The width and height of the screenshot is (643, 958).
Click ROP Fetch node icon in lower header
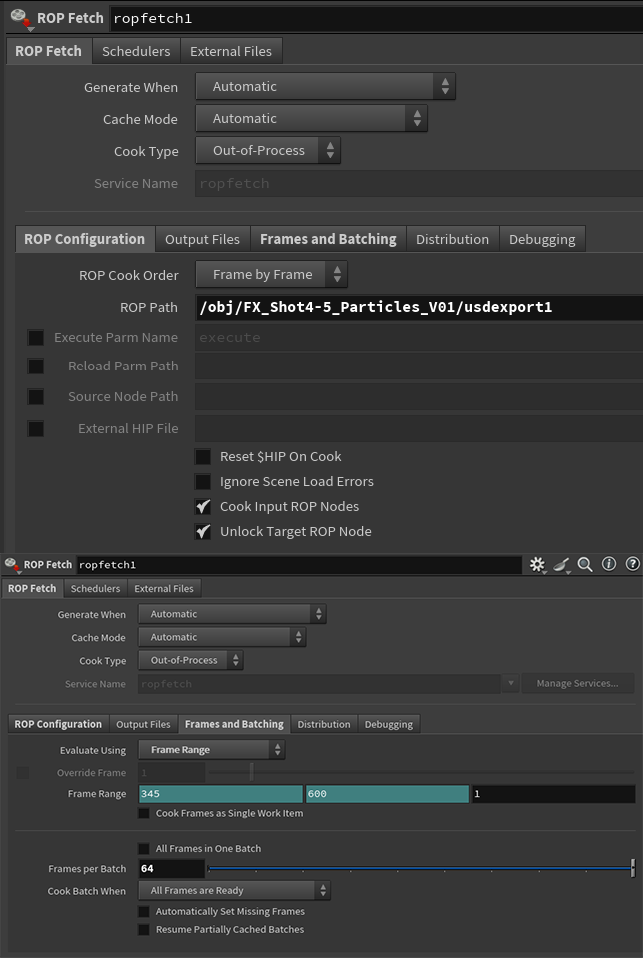click(x=12, y=565)
